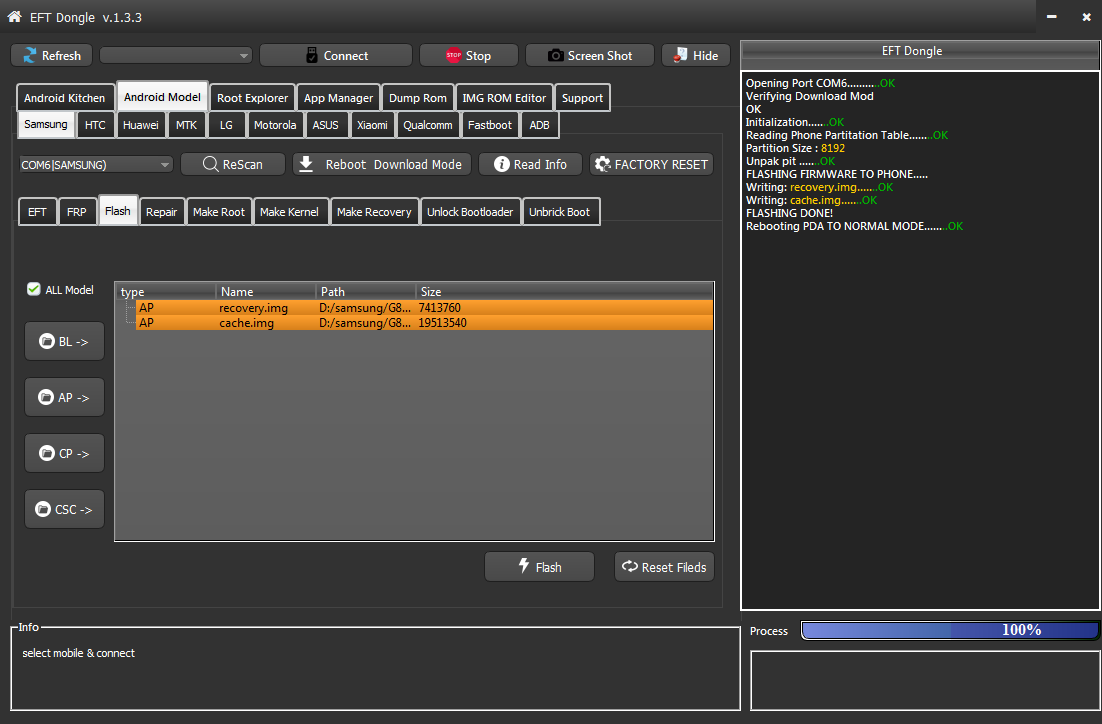Click the 'FLASHING DONE!' log line
1102x724 pixels.
pyautogui.click(x=789, y=213)
